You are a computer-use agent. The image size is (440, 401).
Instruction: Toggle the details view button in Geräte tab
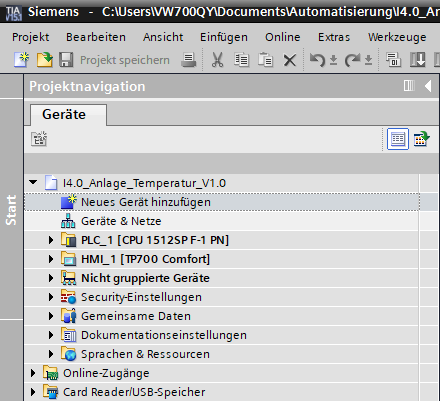click(x=398, y=139)
